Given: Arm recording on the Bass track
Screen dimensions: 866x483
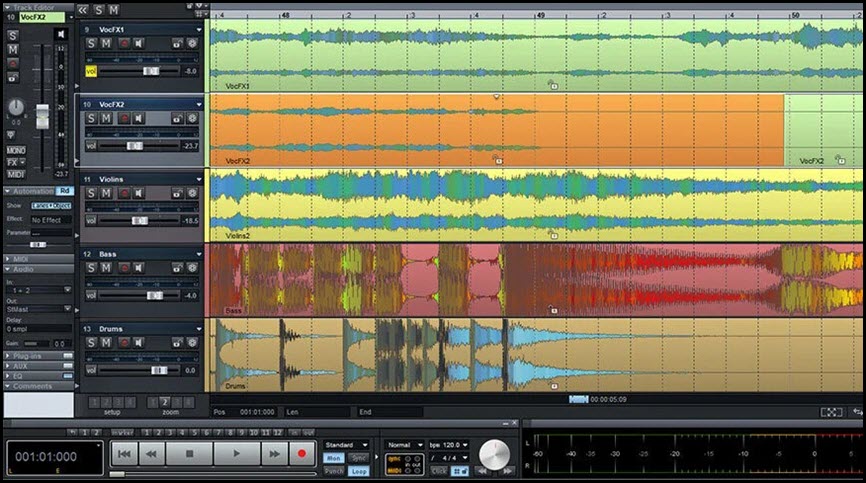Looking at the screenshot, I should (x=124, y=268).
